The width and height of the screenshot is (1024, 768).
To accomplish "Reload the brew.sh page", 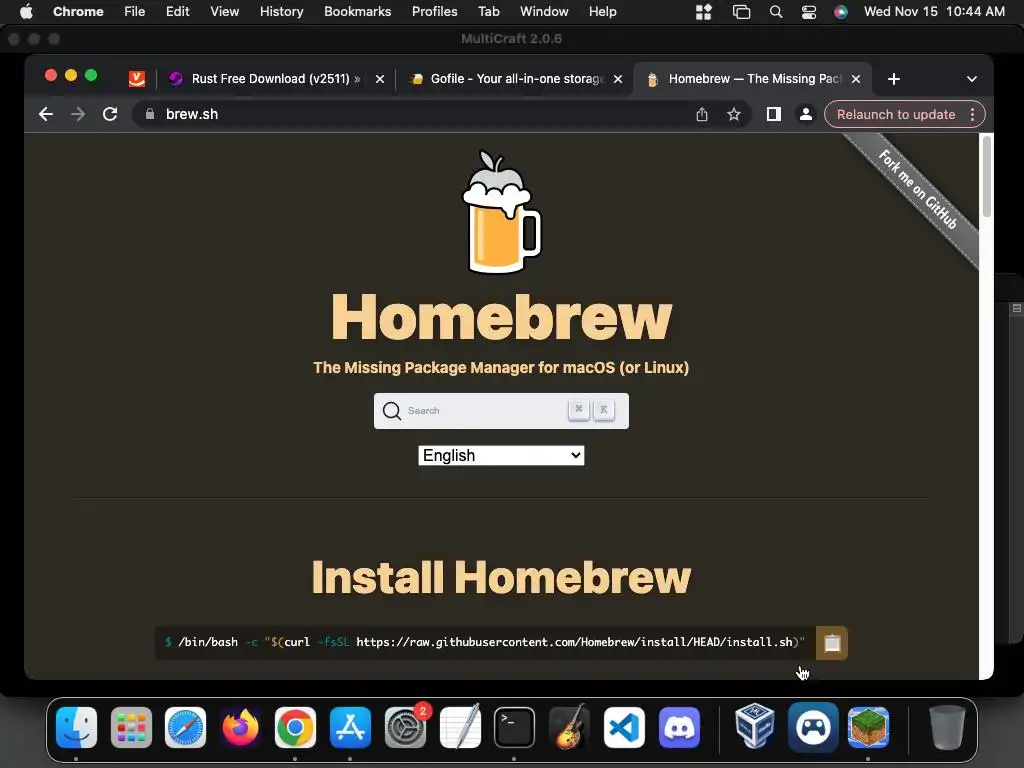I will point(110,114).
